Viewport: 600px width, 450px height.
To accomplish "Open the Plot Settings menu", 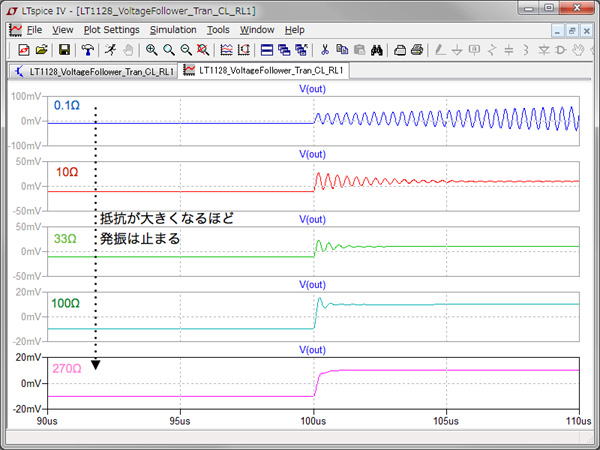I will tap(111, 30).
